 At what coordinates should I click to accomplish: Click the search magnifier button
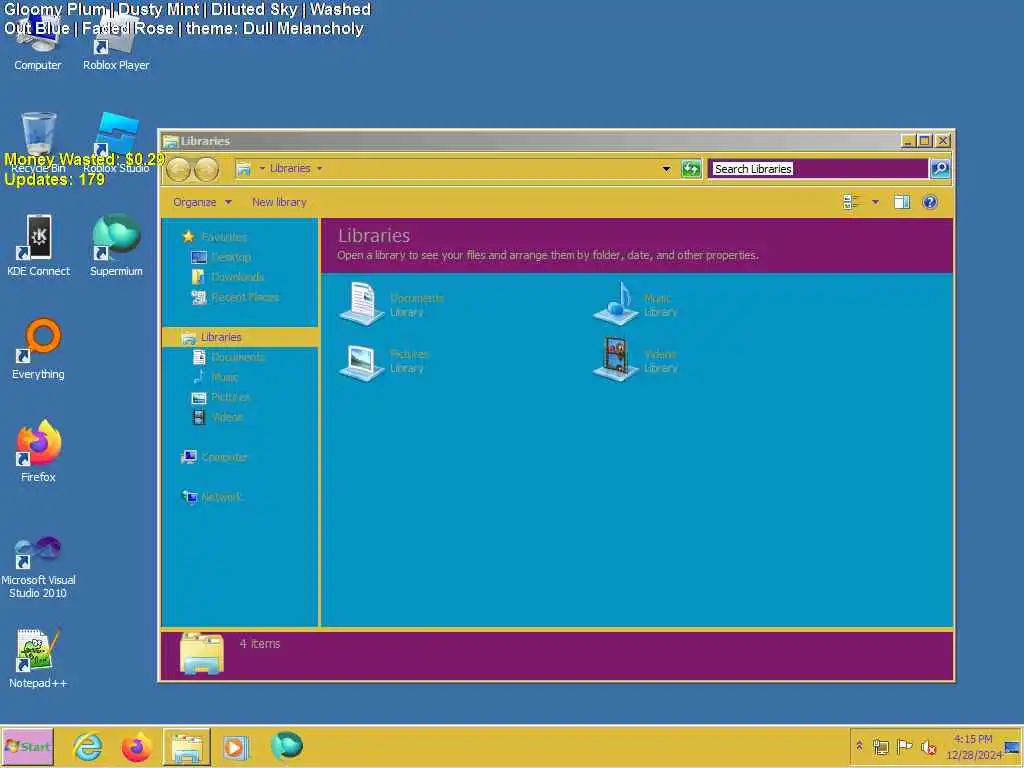(x=940, y=168)
